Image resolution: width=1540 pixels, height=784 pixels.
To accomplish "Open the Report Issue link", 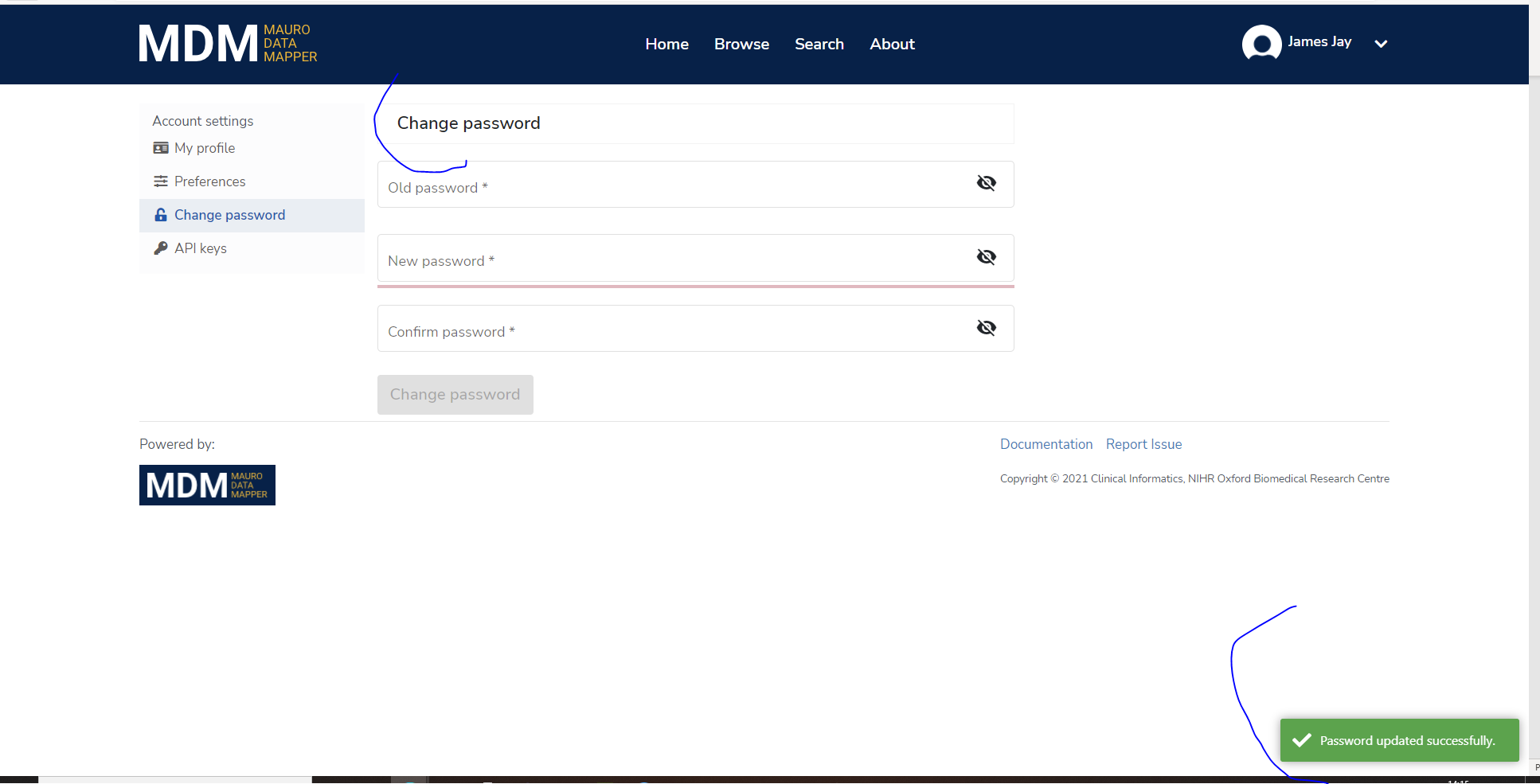I will 1143,444.
